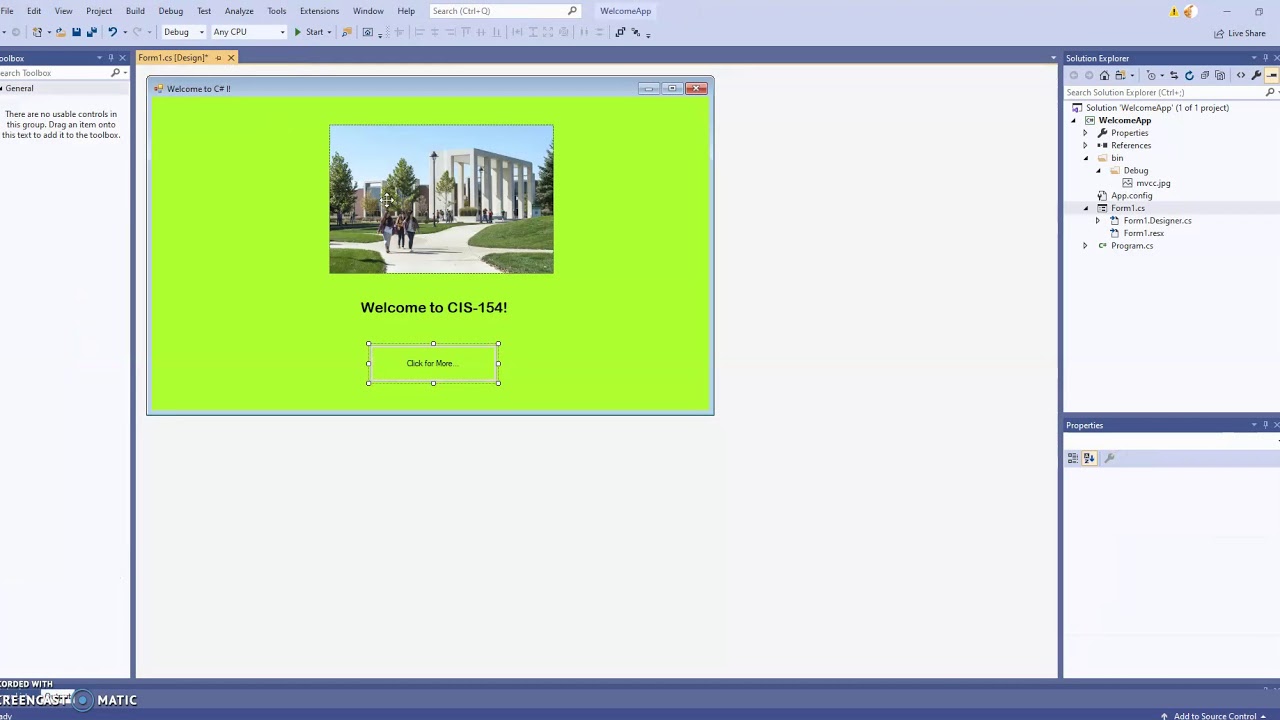This screenshot has width=1280, height=720.
Task: Click the Live Share button
Action: coord(1240,33)
